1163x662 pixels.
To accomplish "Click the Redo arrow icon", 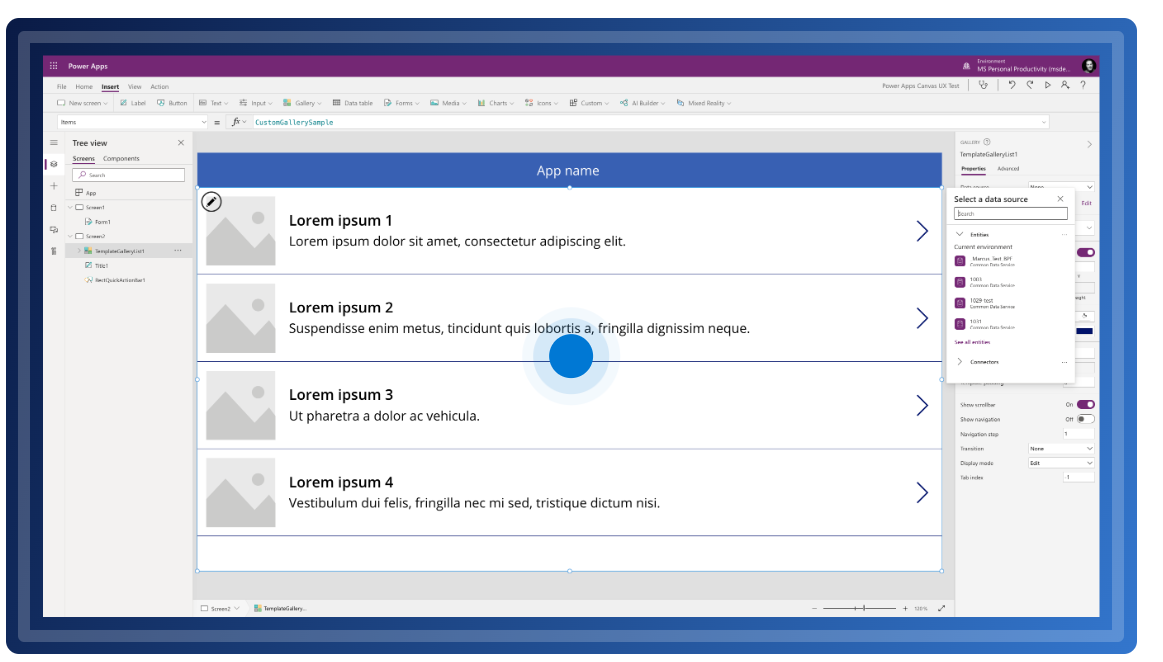I will (1030, 86).
